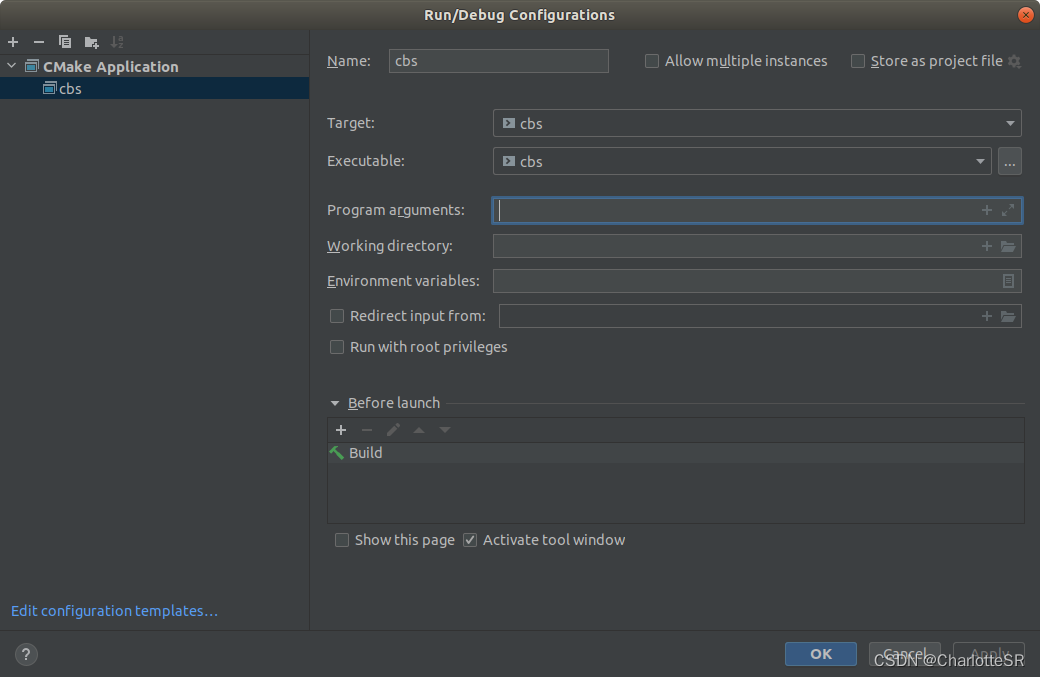Uncheck Activate tool window
1040x677 pixels.
pyautogui.click(x=470, y=540)
